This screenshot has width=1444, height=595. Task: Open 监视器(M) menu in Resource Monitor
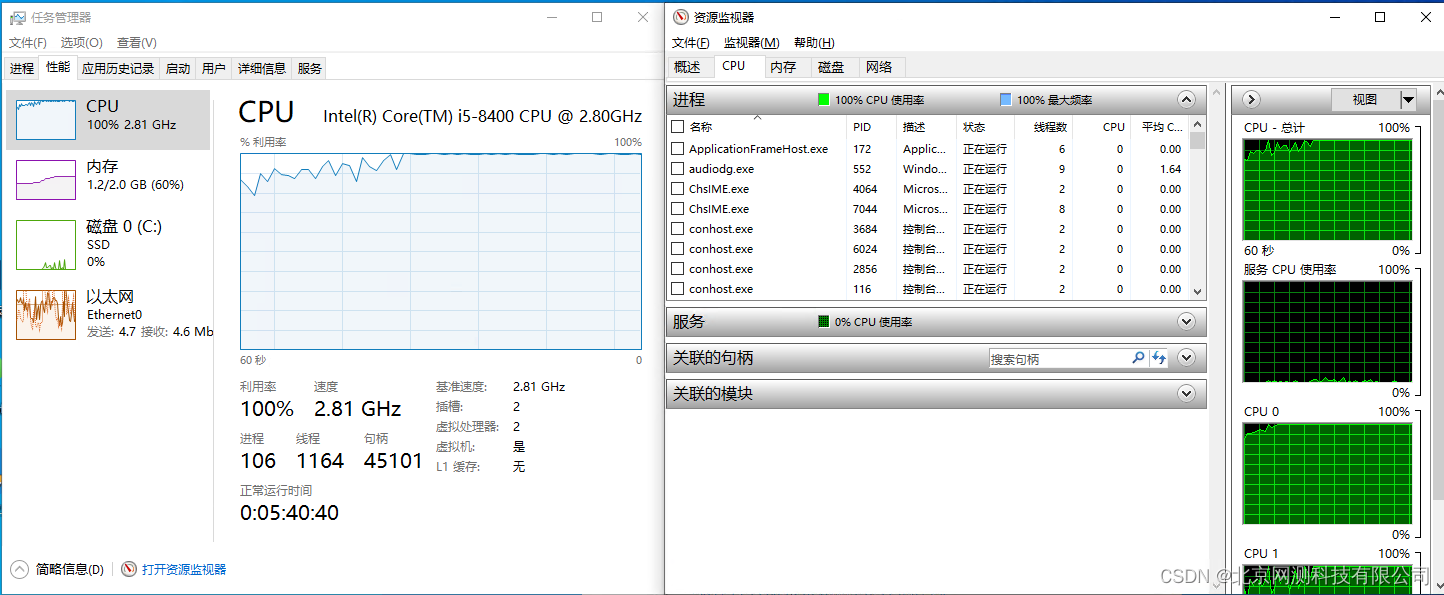[x=752, y=43]
